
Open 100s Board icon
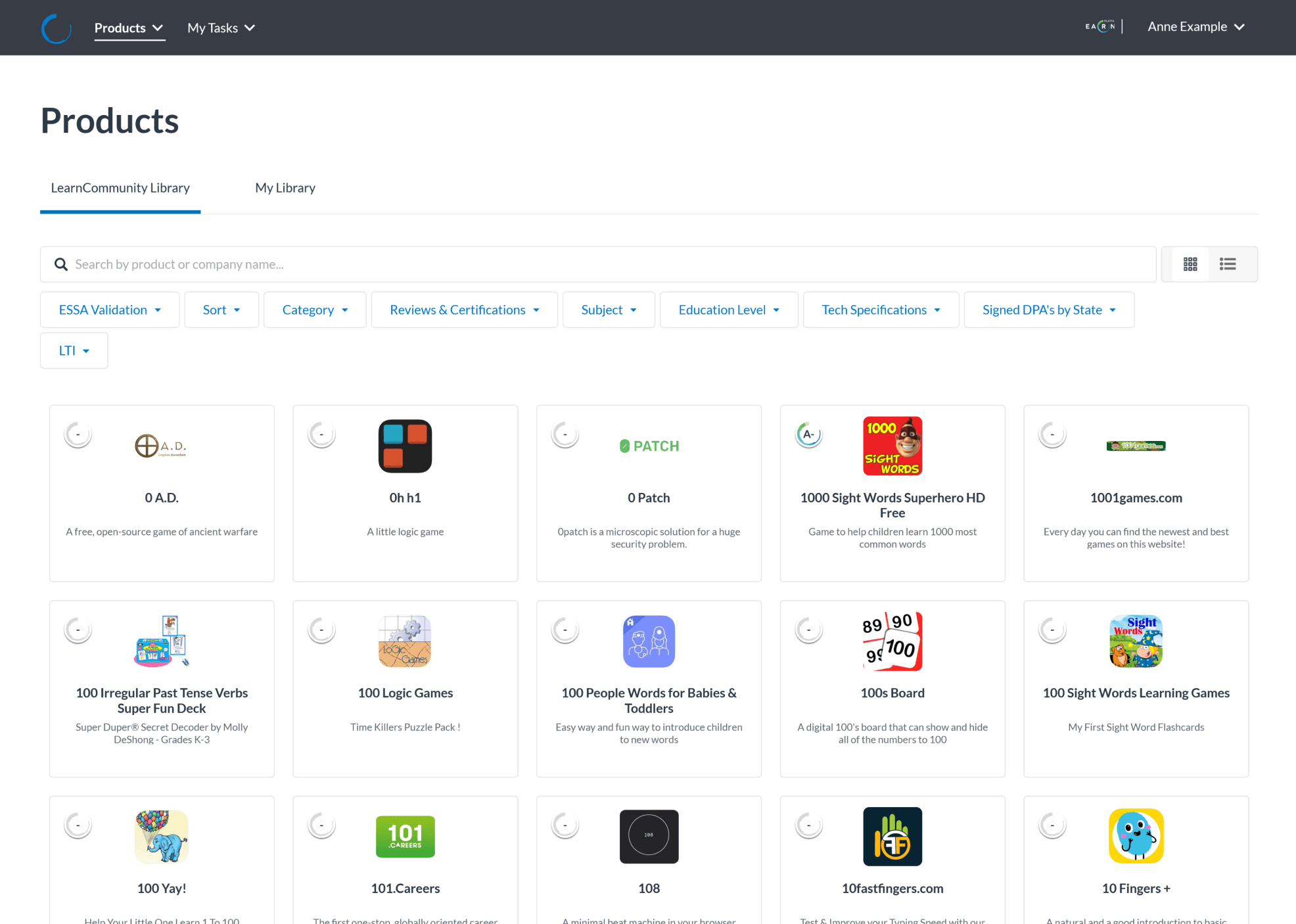click(892, 641)
